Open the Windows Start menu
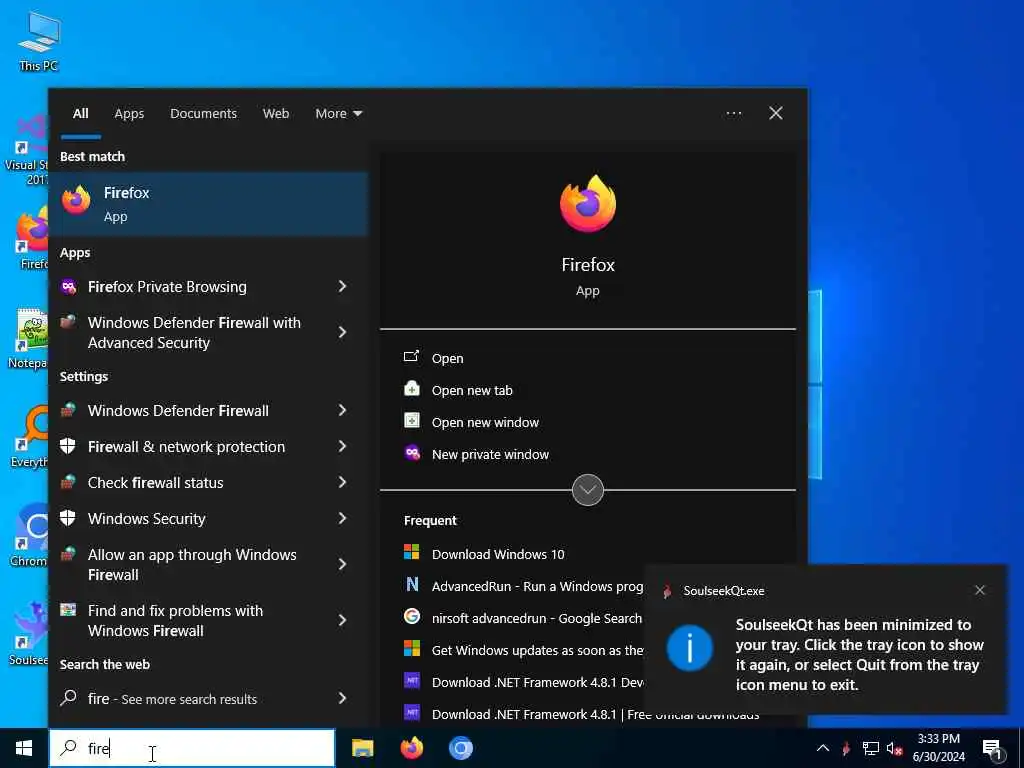Image resolution: width=1024 pixels, height=768 pixels. [24, 748]
